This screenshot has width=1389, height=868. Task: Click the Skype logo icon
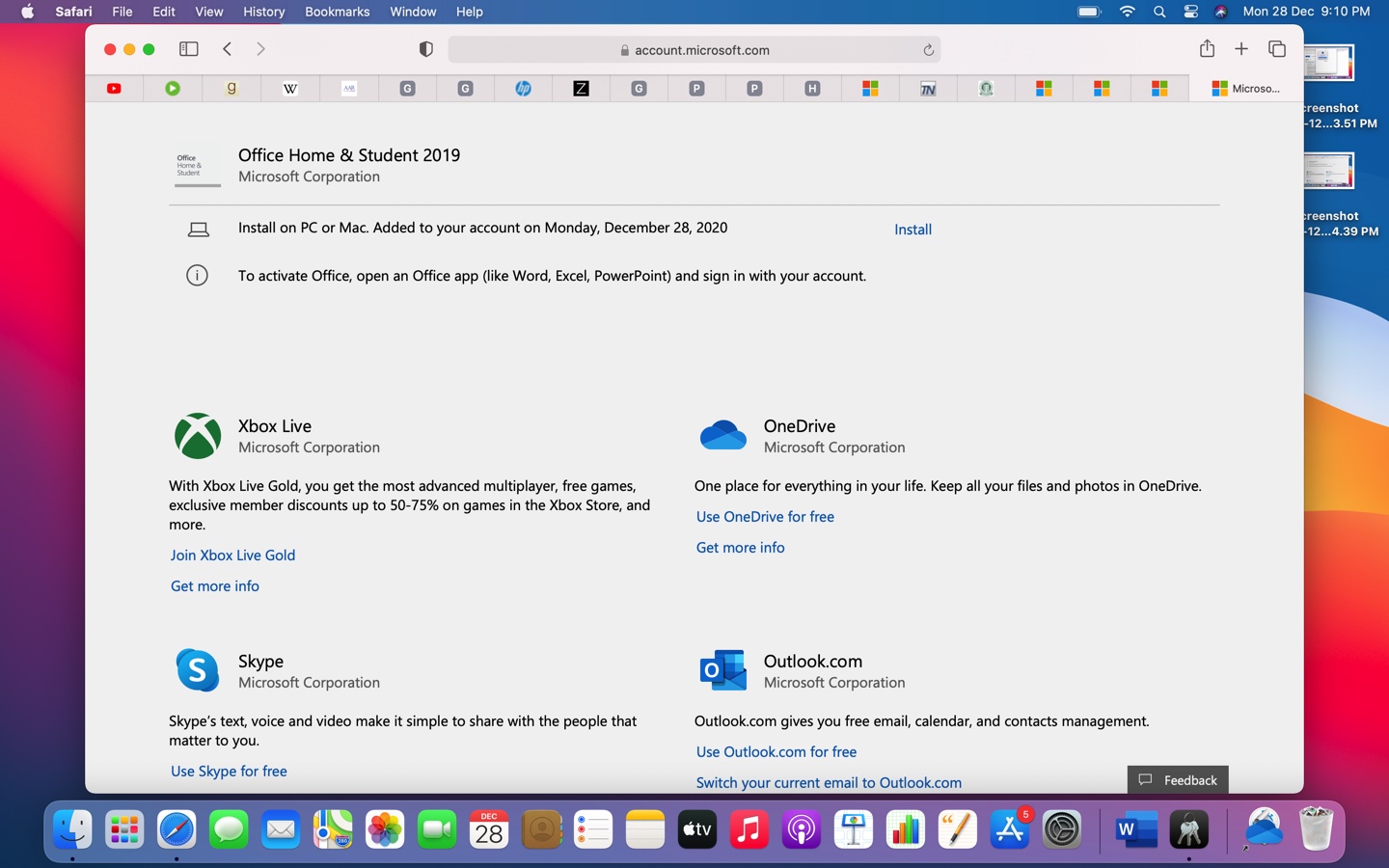(198, 670)
